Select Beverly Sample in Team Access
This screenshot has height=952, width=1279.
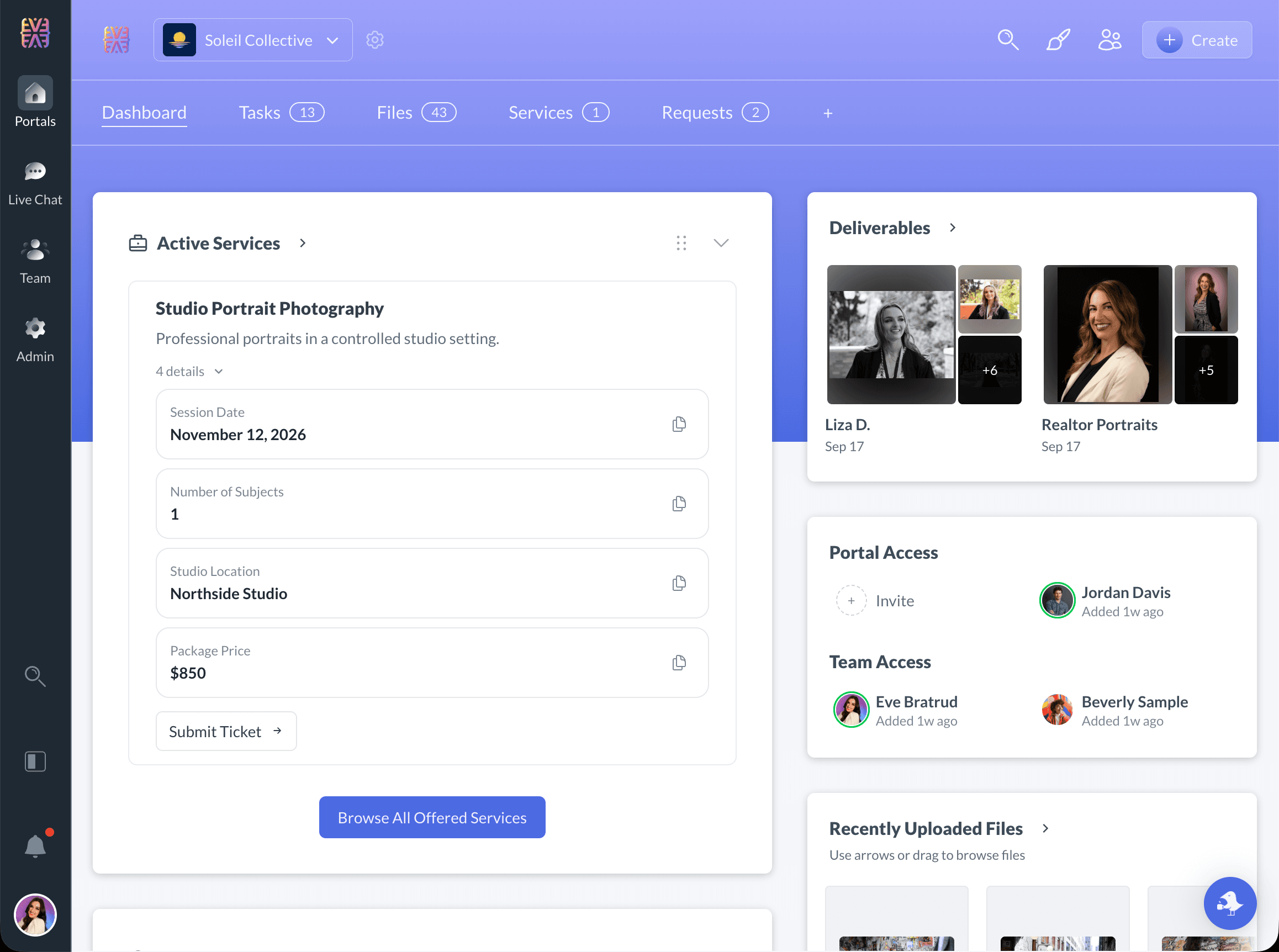[1115, 711]
